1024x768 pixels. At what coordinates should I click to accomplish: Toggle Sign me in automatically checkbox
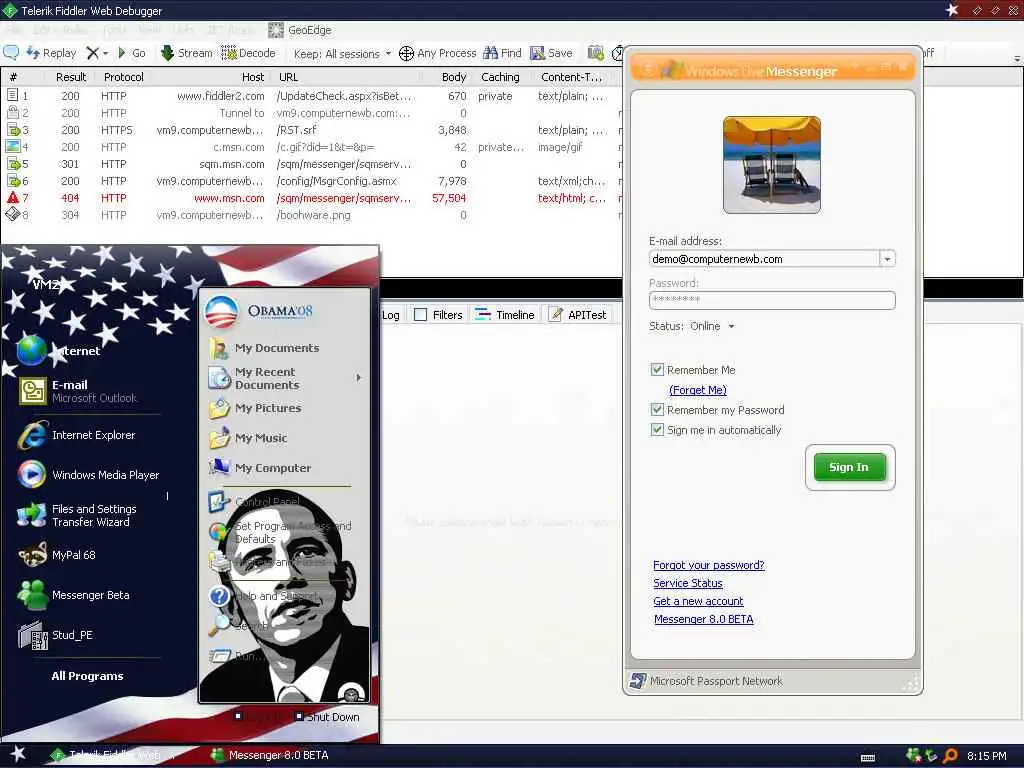(x=657, y=430)
